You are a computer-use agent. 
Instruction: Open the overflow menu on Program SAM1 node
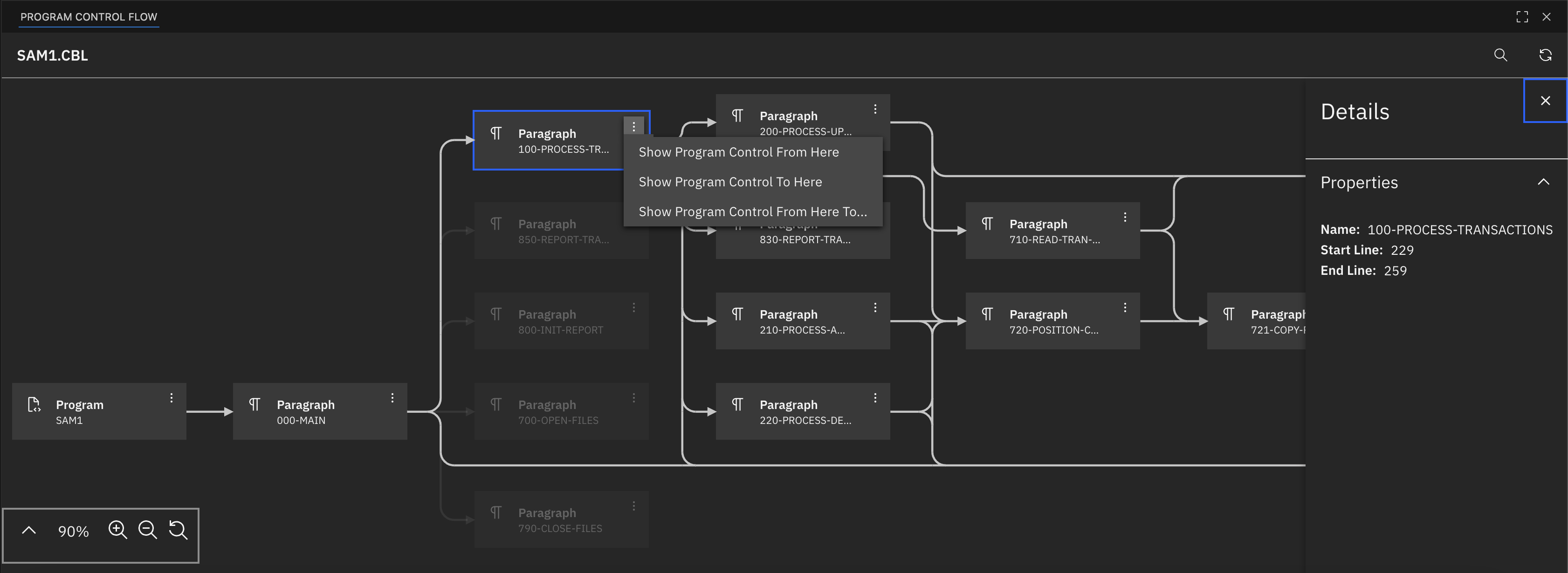click(172, 397)
